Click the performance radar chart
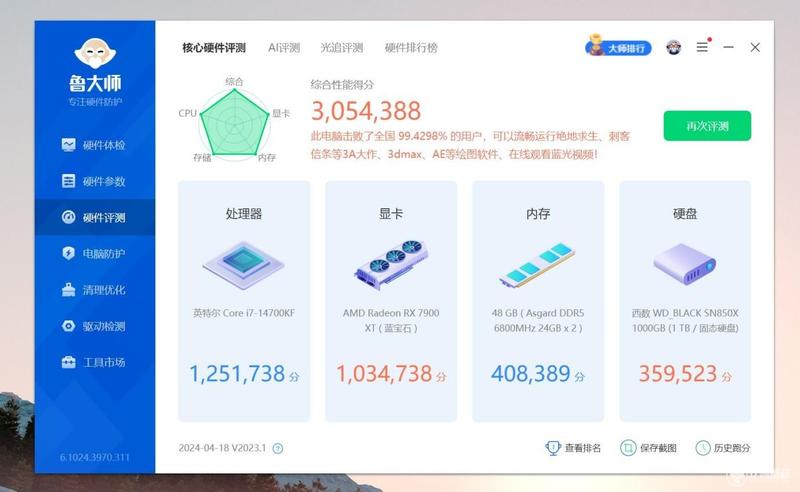Viewport: 800px width, 492px height. tap(234, 122)
